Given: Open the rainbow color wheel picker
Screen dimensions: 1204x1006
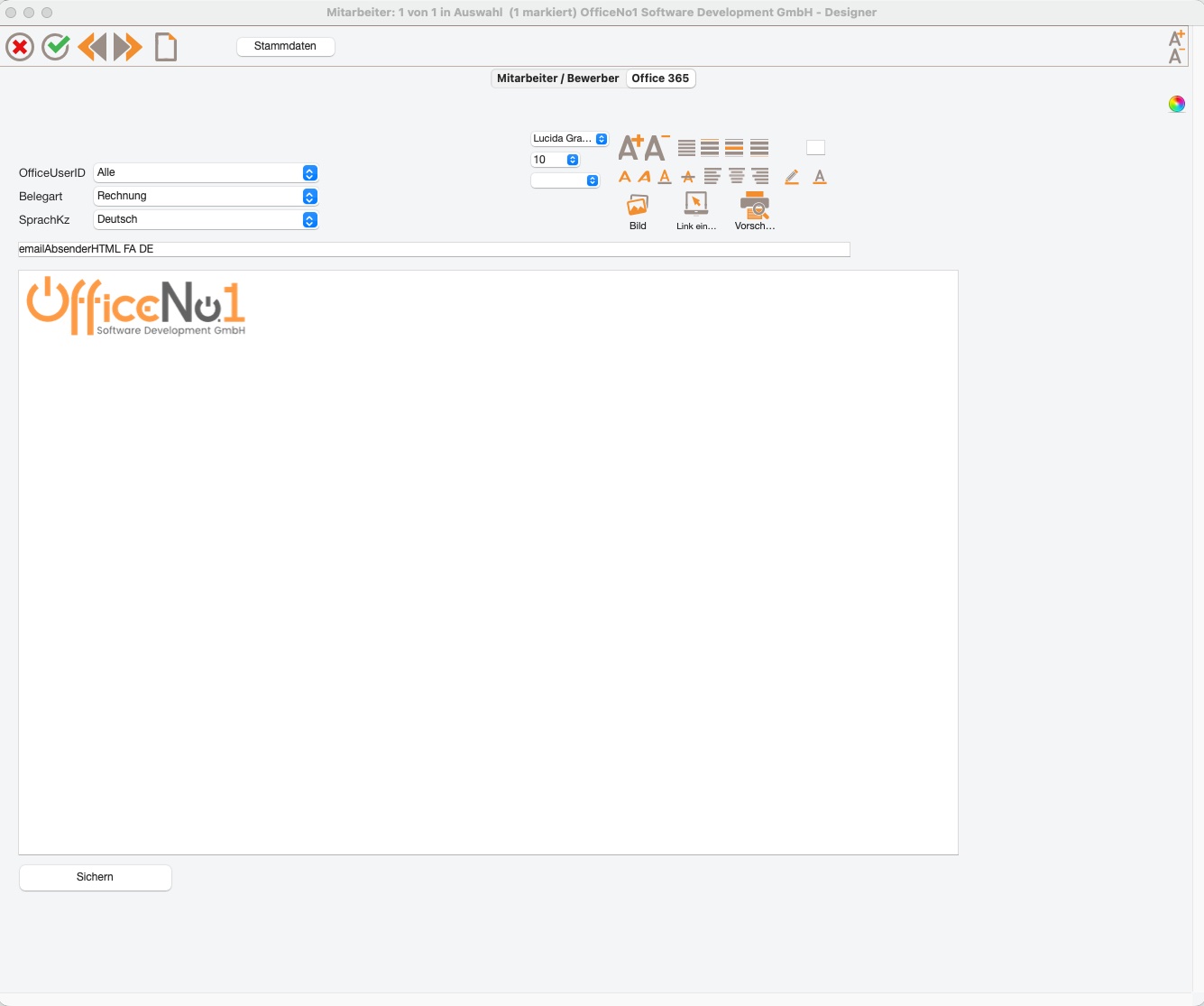Looking at the screenshot, I should [1177, 104].
